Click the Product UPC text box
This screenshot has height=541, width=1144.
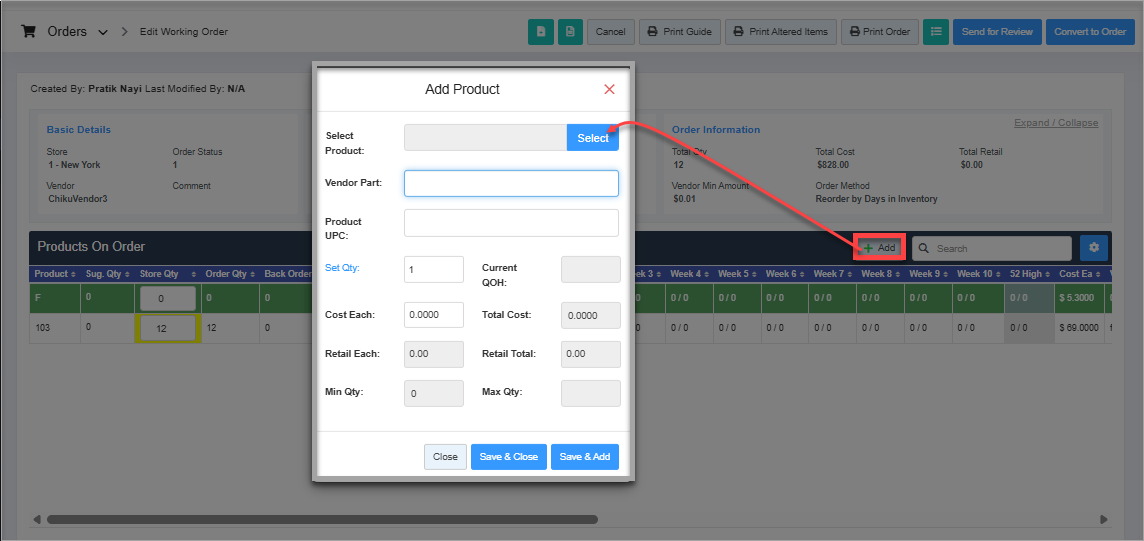(x=511, y=222)
